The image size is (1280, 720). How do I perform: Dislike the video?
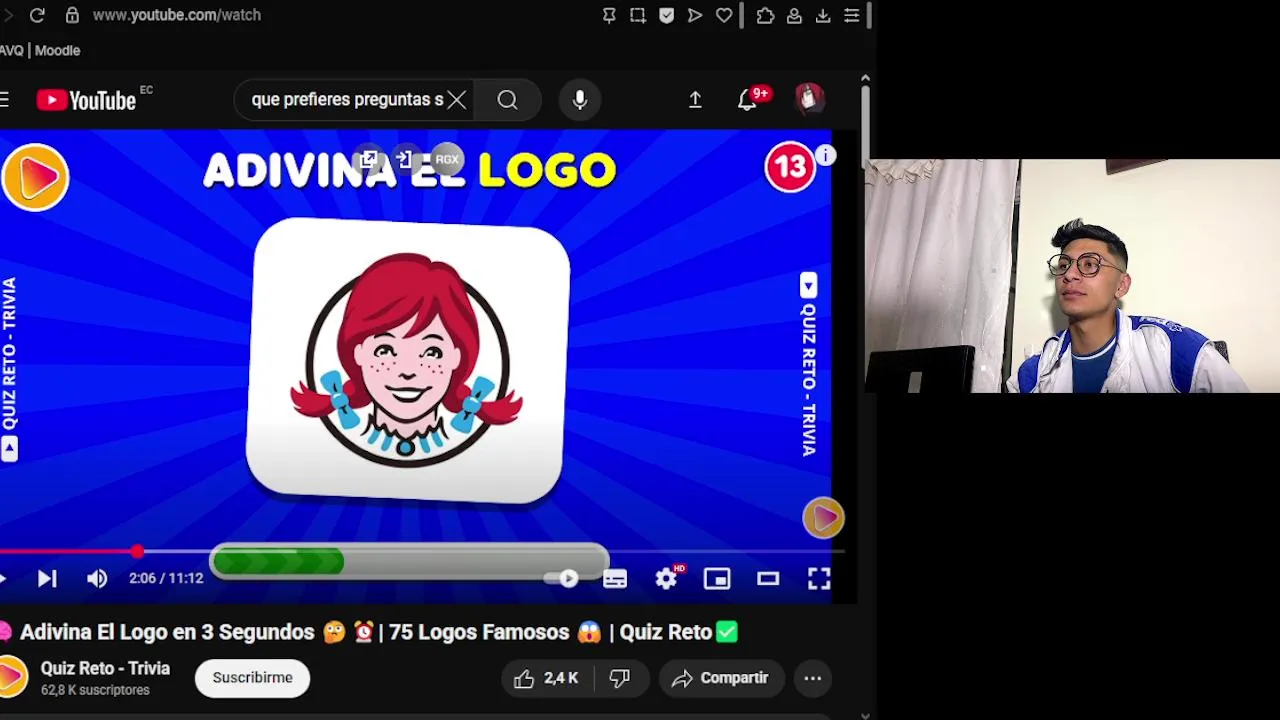click(x=620, y=678)
